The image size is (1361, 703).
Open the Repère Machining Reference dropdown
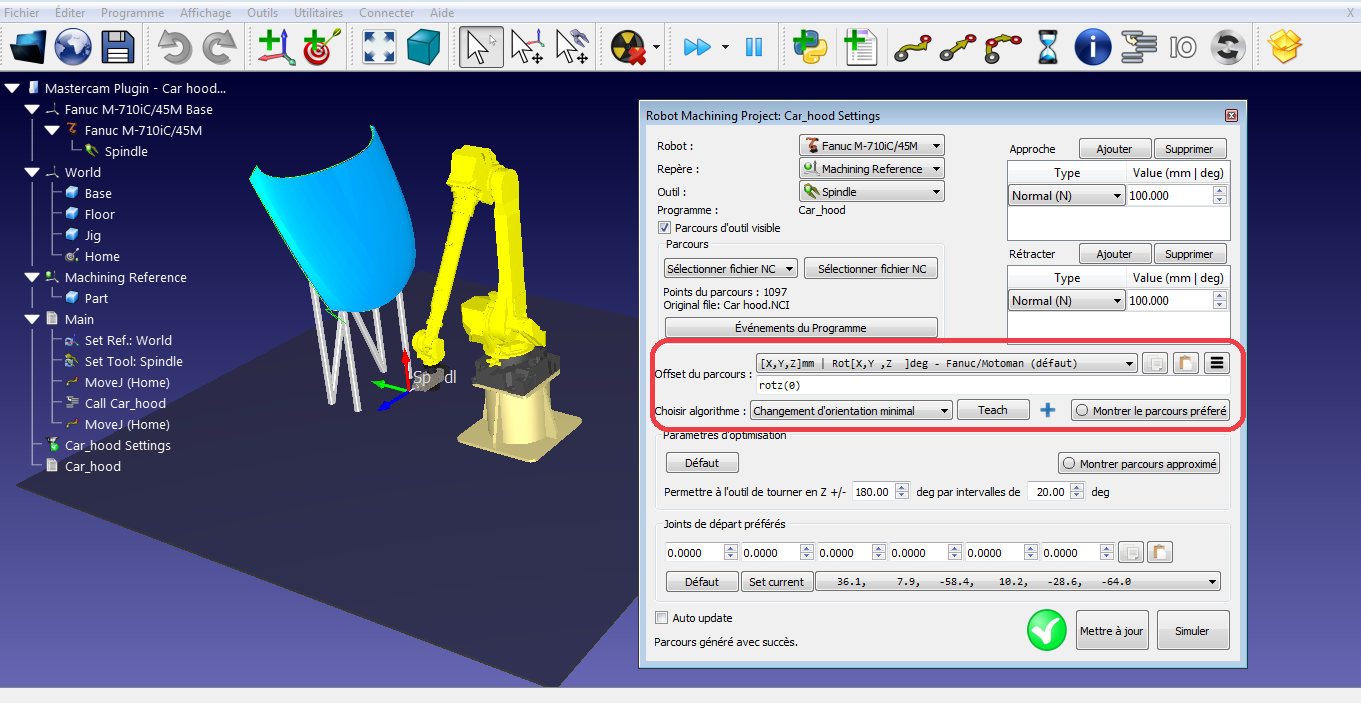tap(871, 169)
